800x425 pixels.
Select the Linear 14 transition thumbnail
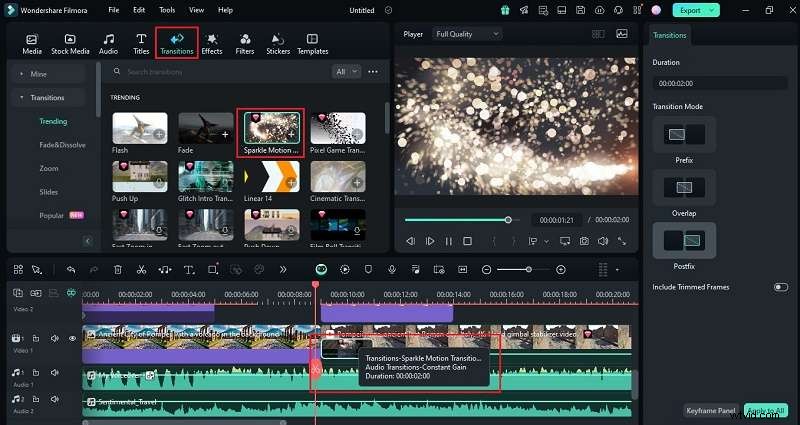pos(272,177)
